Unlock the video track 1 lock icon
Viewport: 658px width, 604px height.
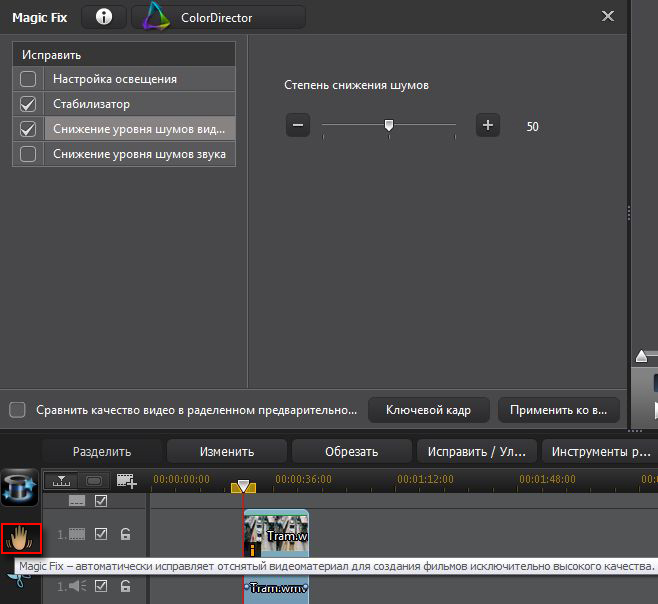click(126, 534)
